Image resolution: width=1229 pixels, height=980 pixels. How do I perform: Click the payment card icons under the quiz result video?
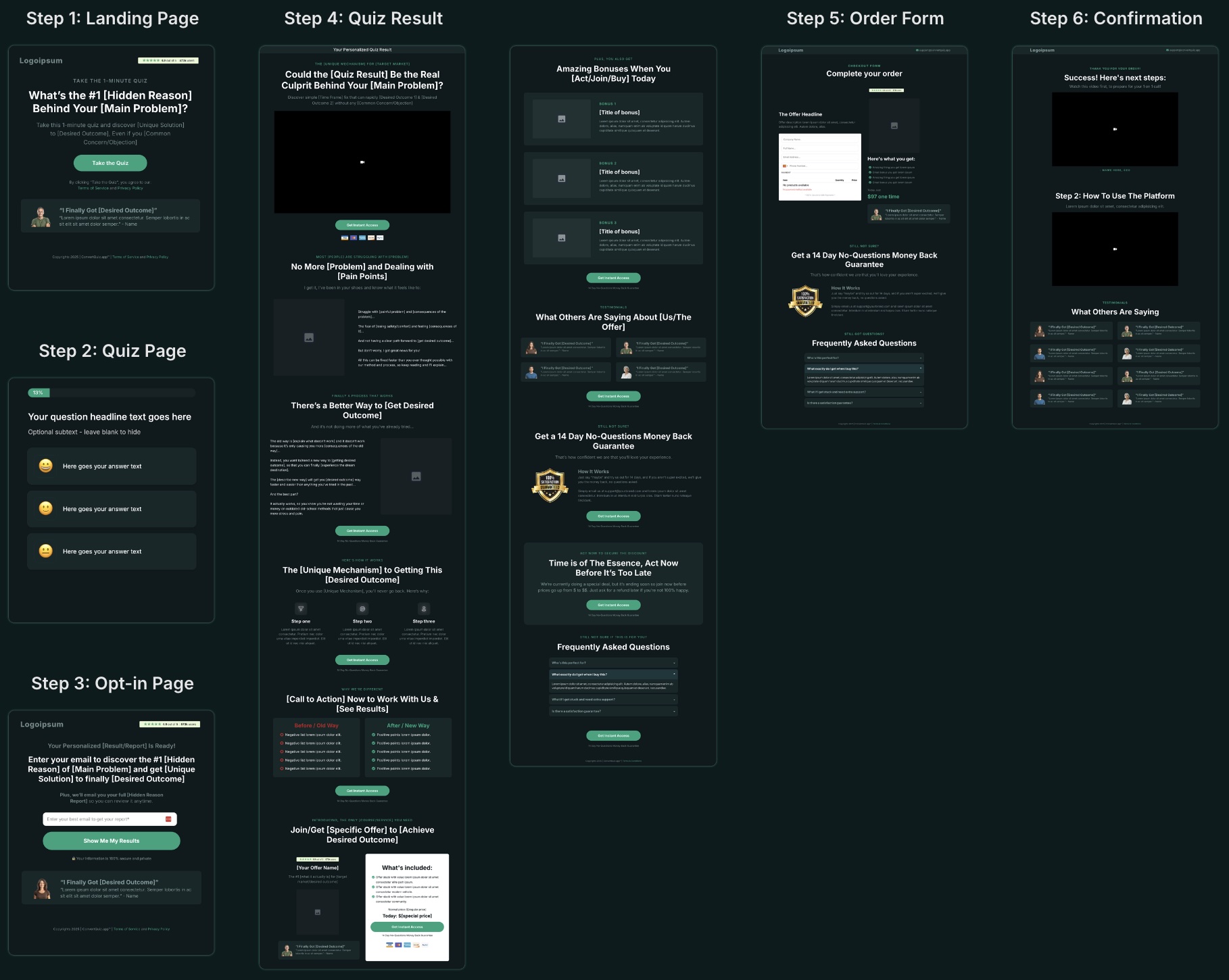(x=362, y=238)
